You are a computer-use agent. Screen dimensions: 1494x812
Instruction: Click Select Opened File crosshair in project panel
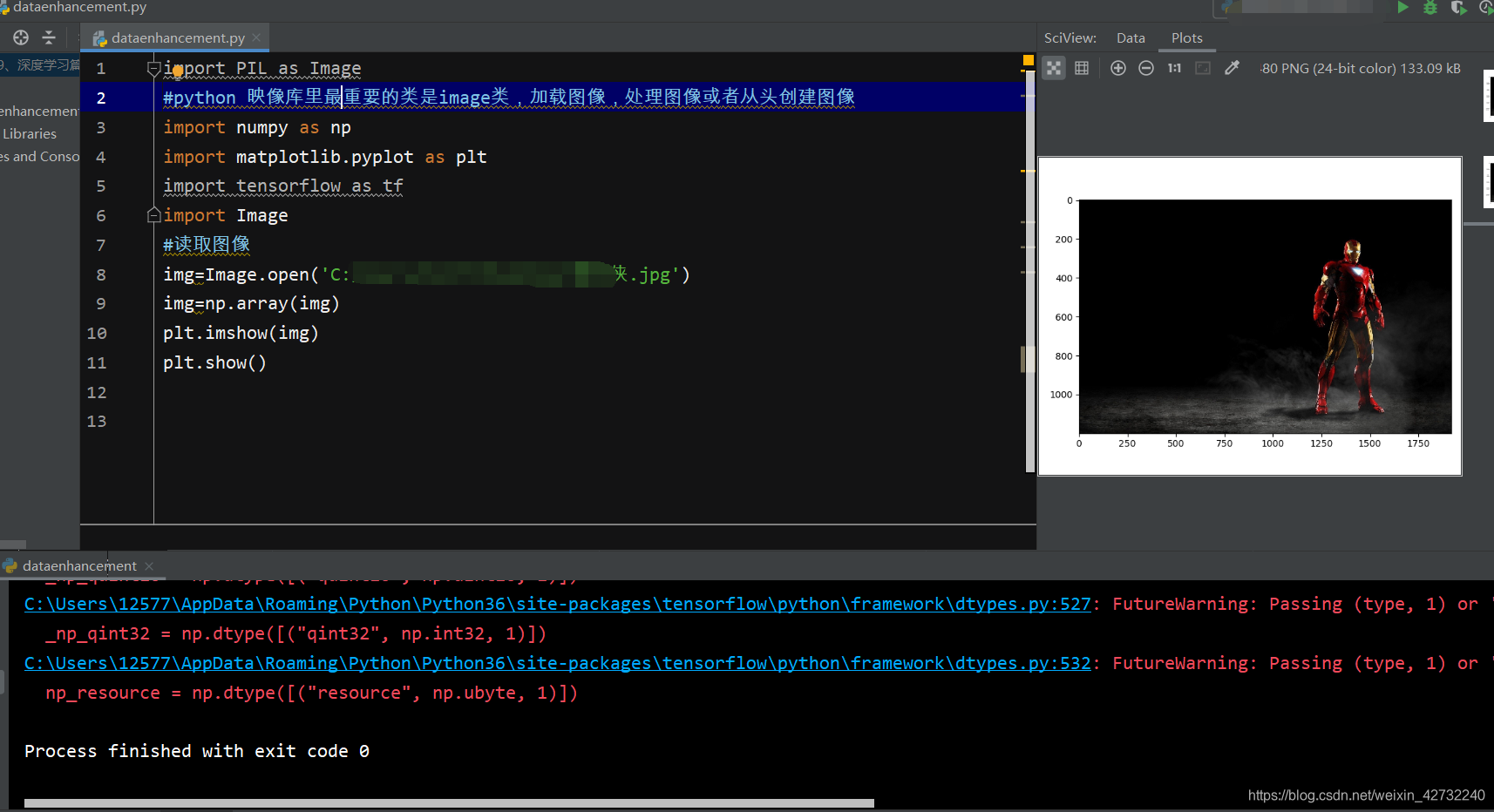coord(19,37)
